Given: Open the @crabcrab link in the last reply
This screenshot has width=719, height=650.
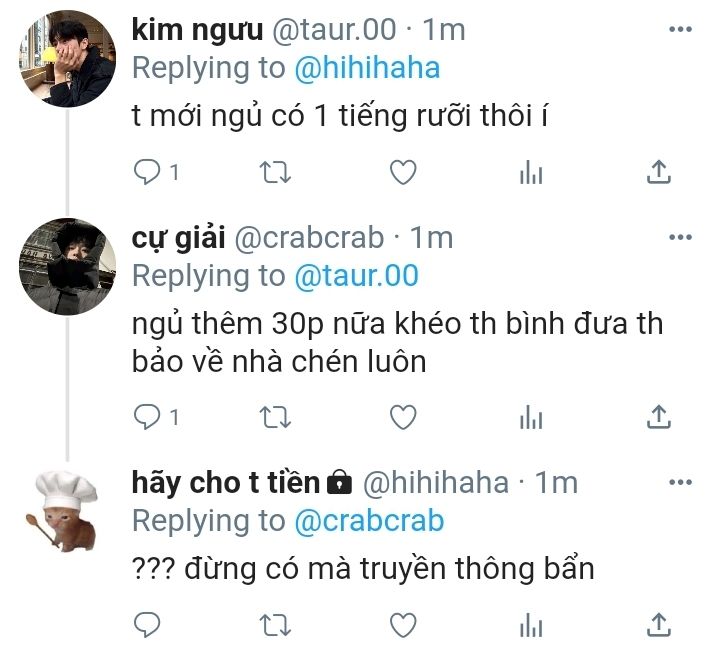Looking at the screenshot, I should click(x=369, y=521).
